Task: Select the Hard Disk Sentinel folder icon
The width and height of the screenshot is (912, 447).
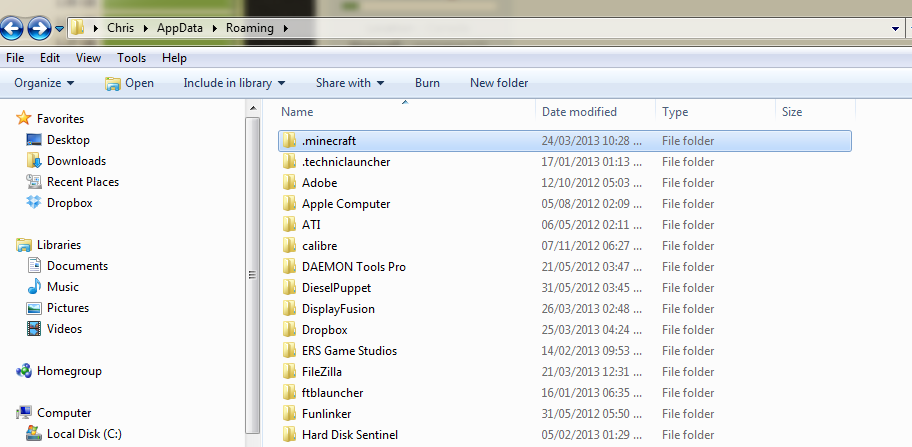Action: [290, 435]
